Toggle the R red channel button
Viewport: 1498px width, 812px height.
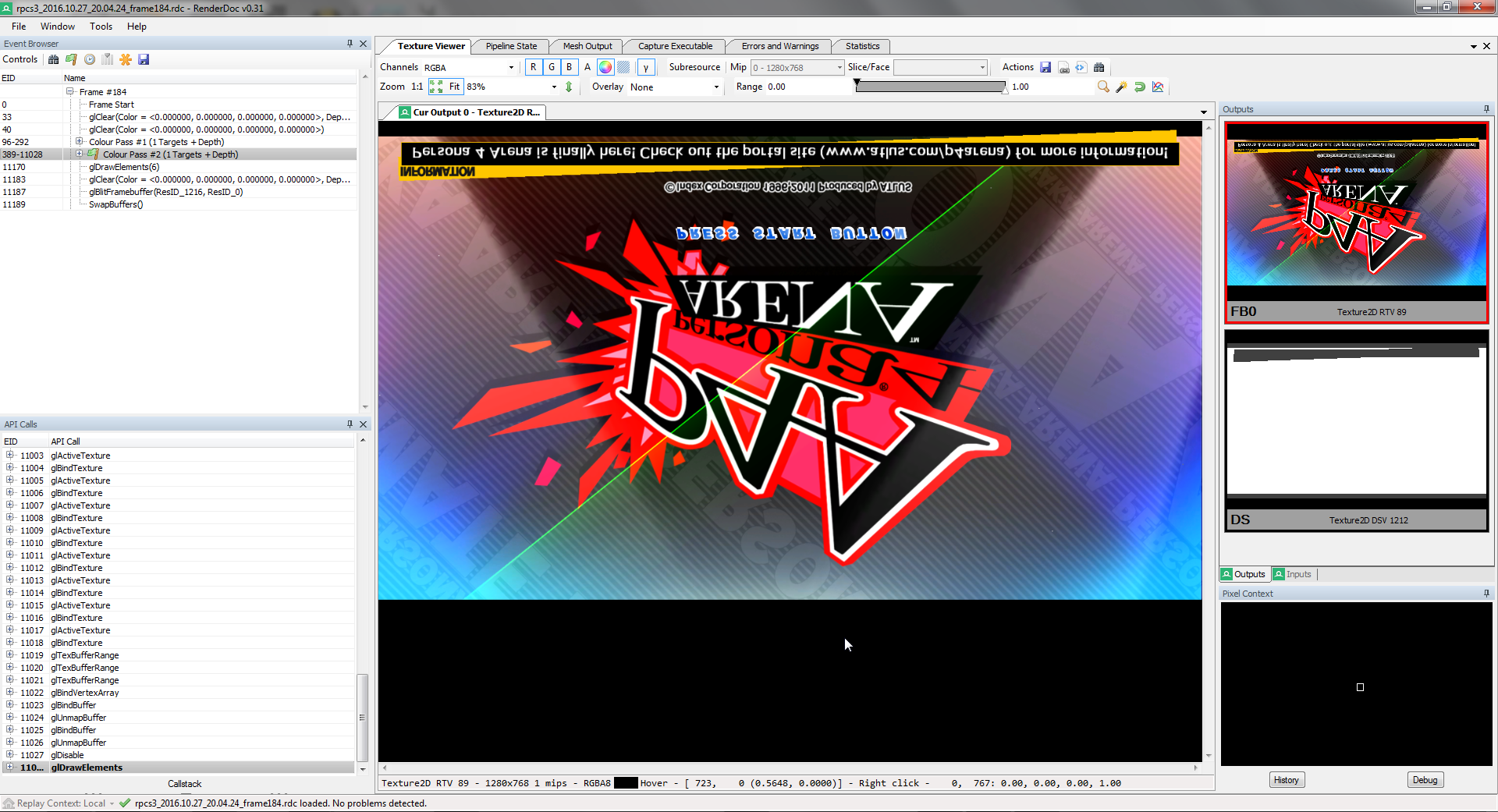[x=534, y=67]
